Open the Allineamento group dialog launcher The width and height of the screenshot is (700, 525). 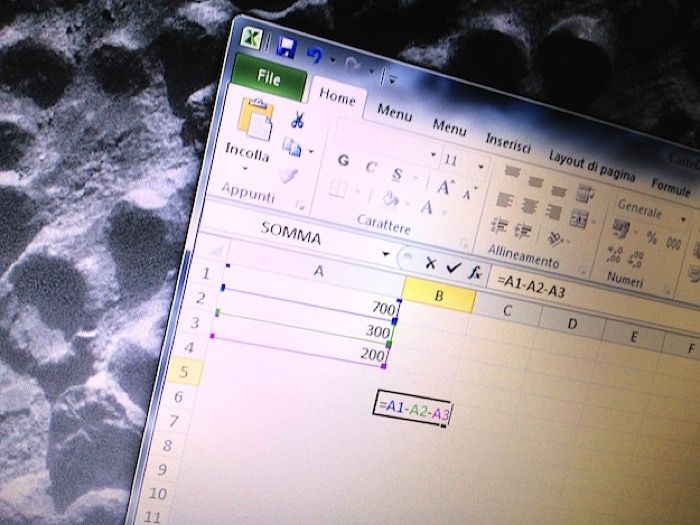(582, 270)
